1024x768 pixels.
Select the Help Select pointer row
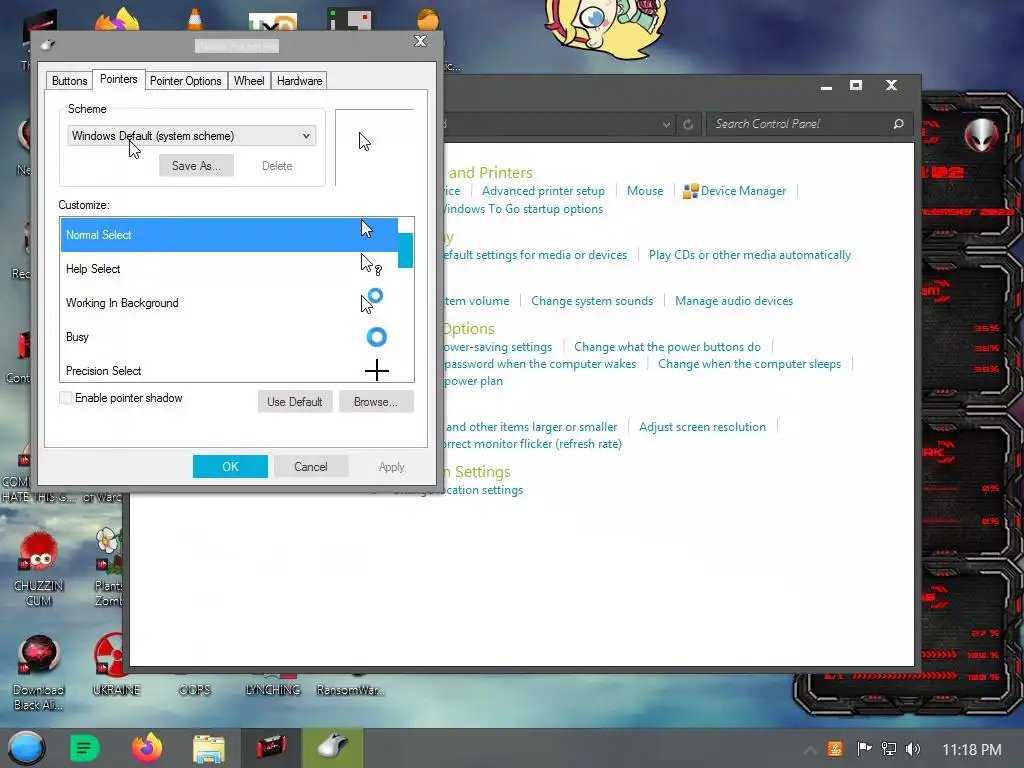[229, 268]
